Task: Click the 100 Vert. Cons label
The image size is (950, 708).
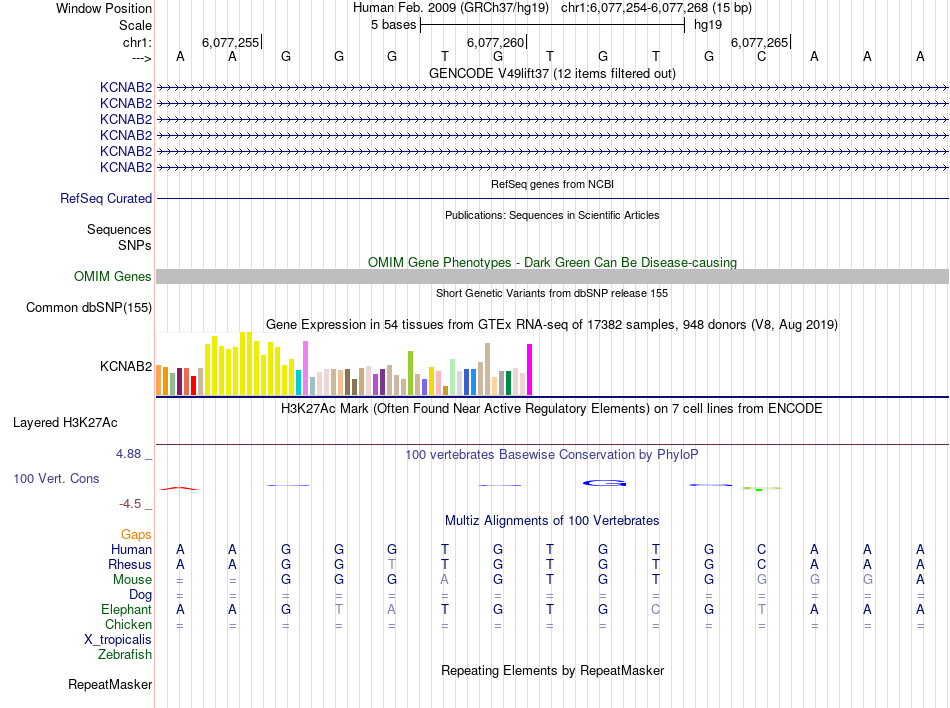Action: click(x=56, y=479)
